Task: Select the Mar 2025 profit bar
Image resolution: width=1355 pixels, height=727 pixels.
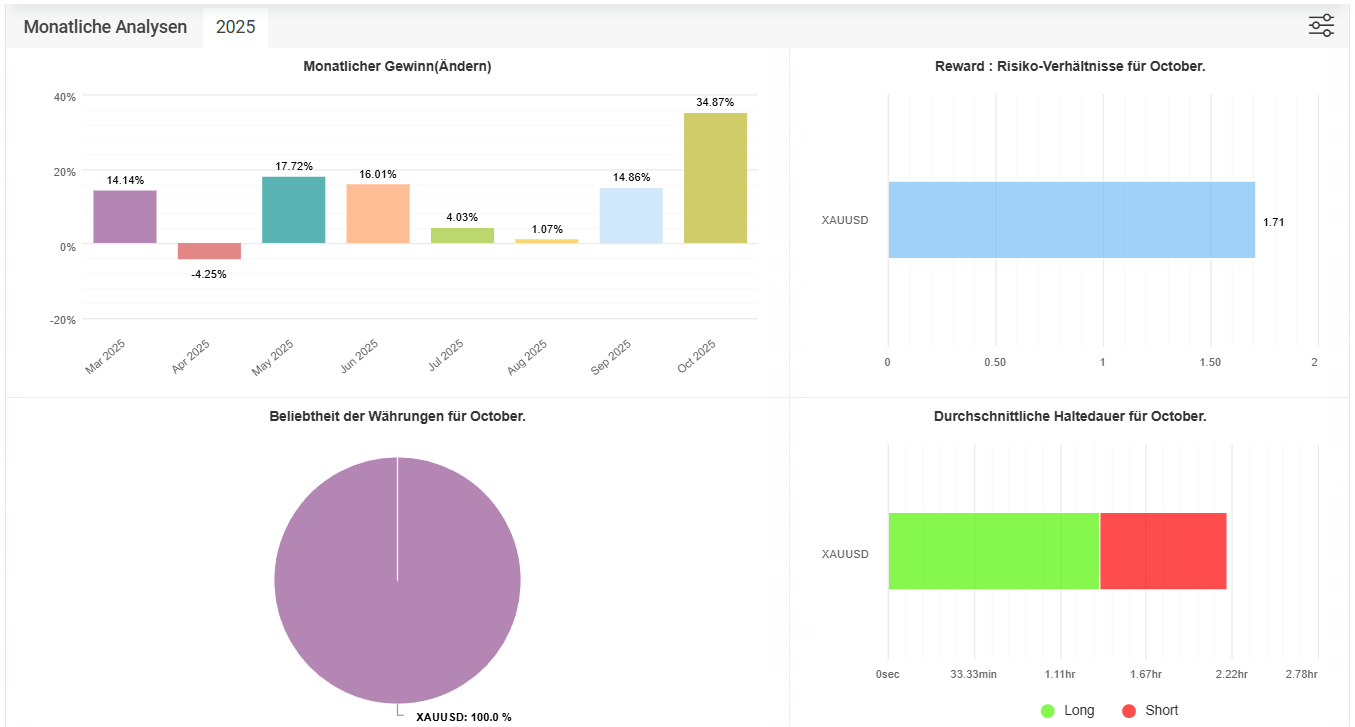Action: point(125,217)
